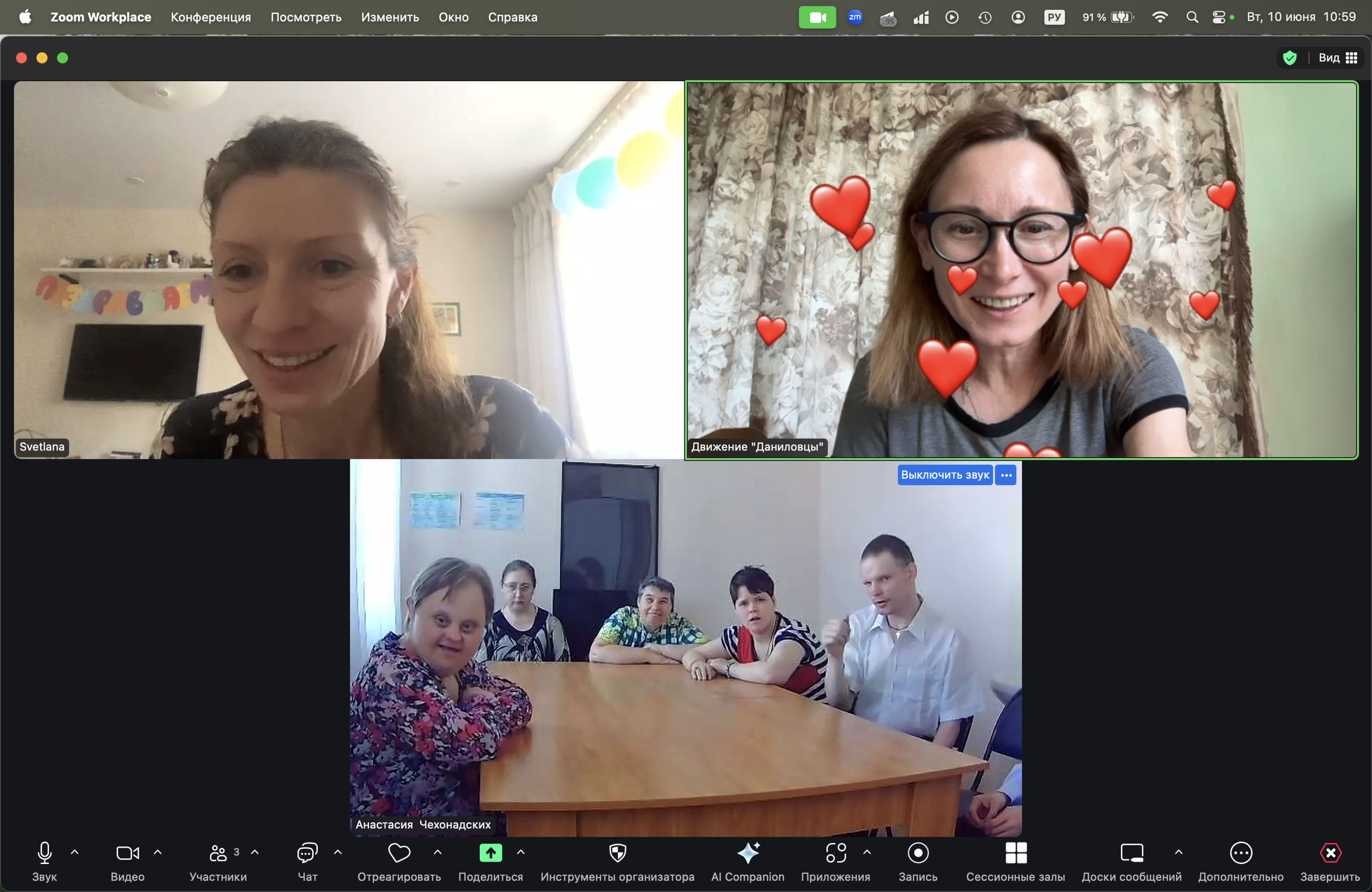Click Завершить to end the meeting
Image resolution: width=1372 pixels, height=892 pixels.
click(1330, 854)
